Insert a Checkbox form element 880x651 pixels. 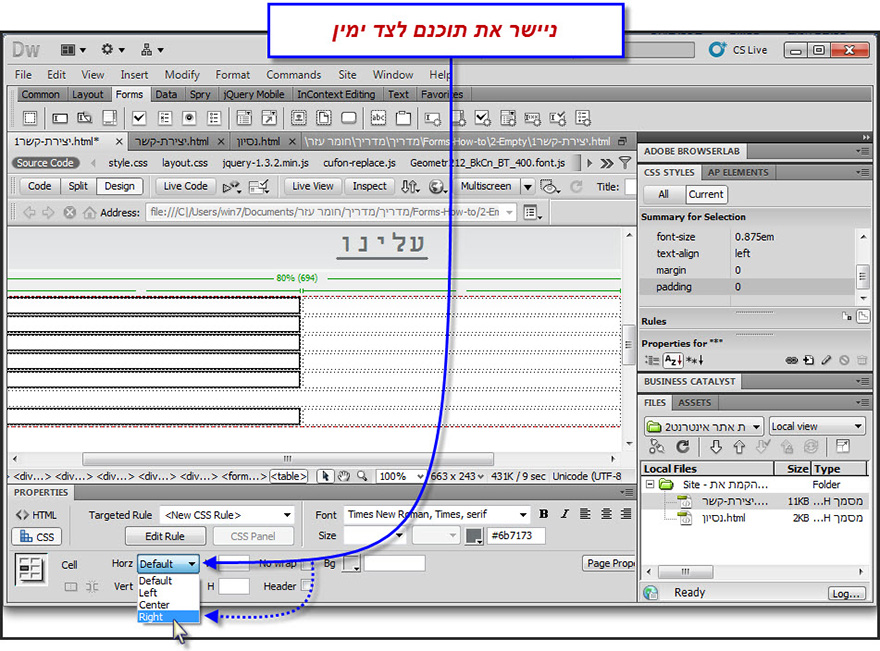pos(139,118)
